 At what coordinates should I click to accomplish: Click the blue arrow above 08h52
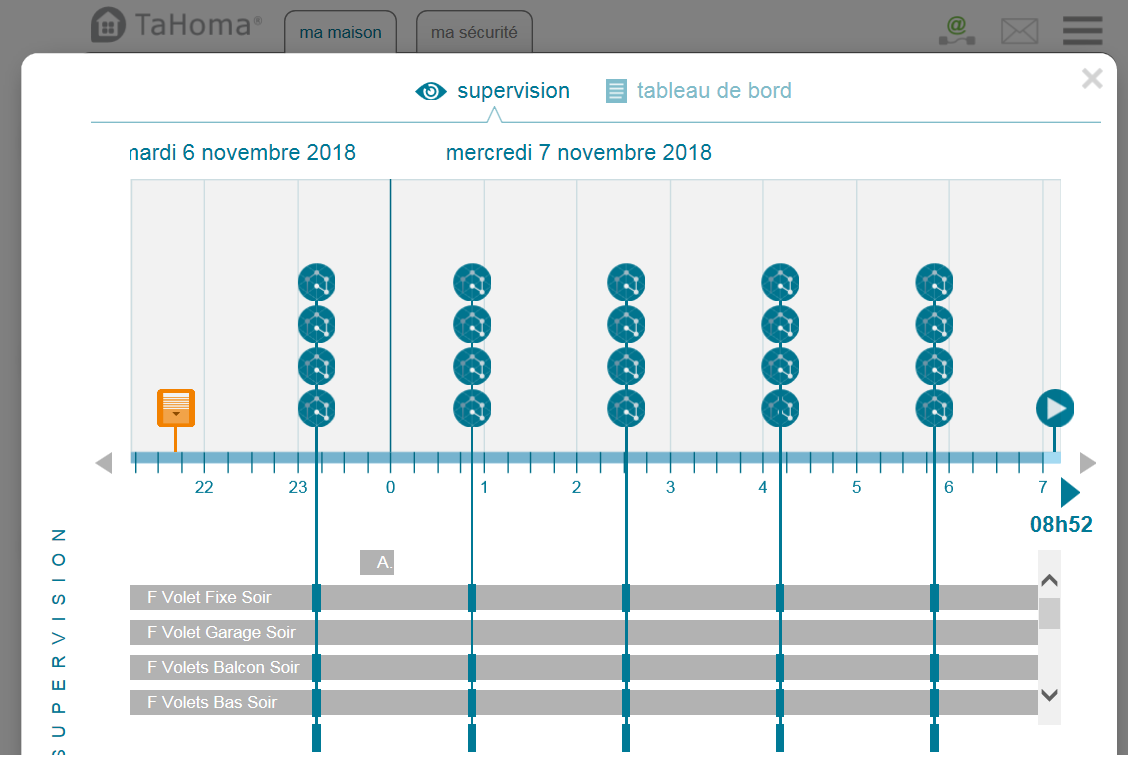point(1069,492)
